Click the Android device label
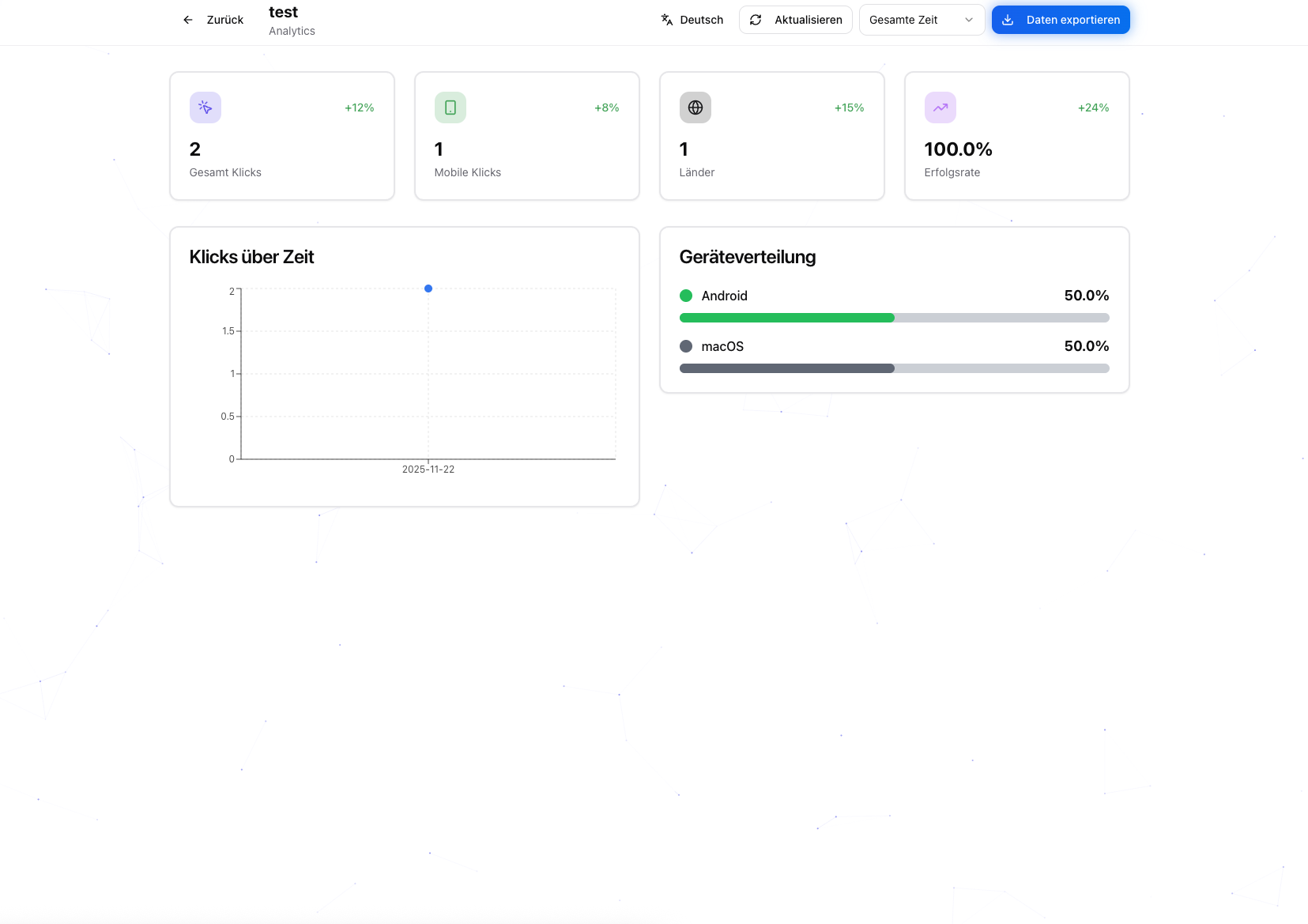This screenshot has height=924, width=1308. (725, 296)
